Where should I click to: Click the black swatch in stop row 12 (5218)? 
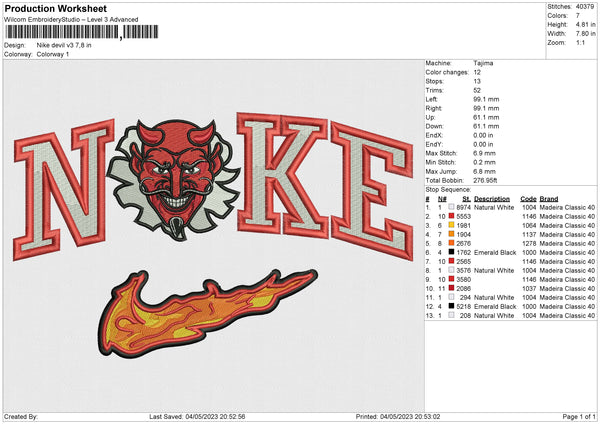(452, 306)
